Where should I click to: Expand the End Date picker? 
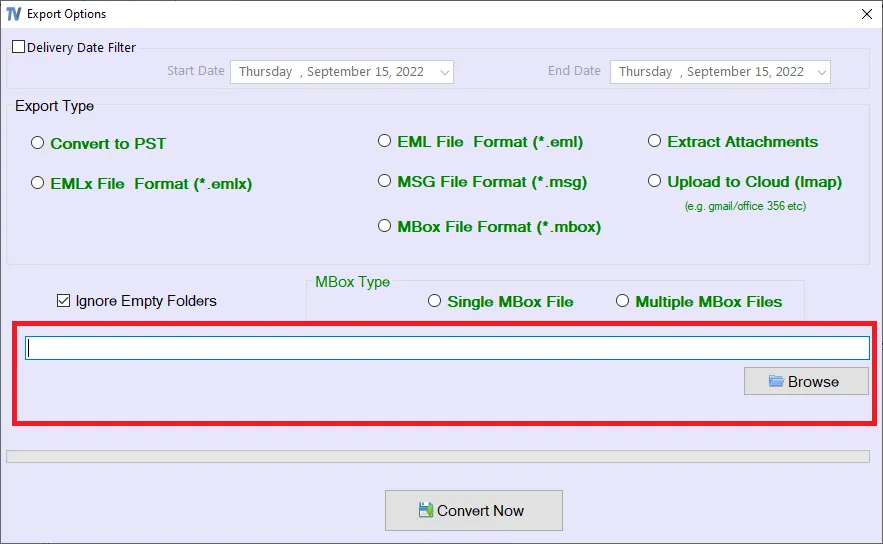click(x=821, y=72)
